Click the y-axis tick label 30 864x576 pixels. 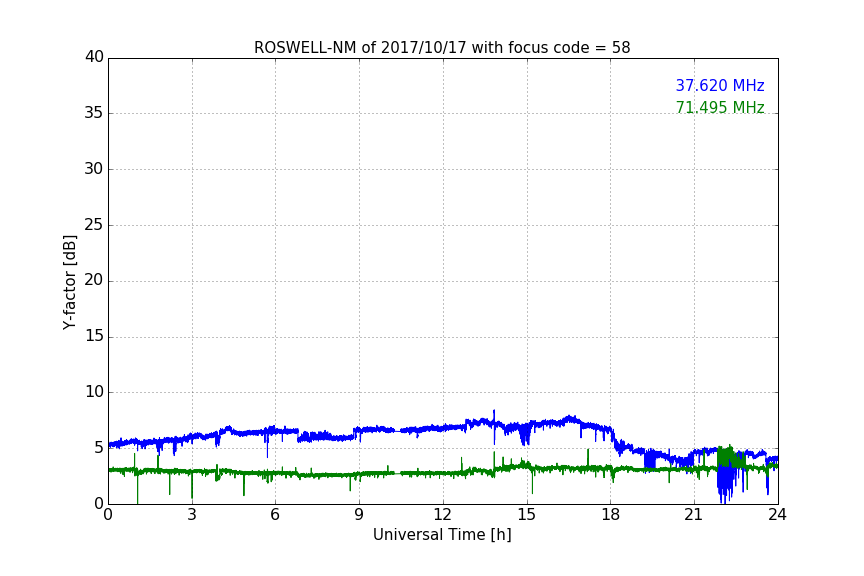[x=94, y=169]
